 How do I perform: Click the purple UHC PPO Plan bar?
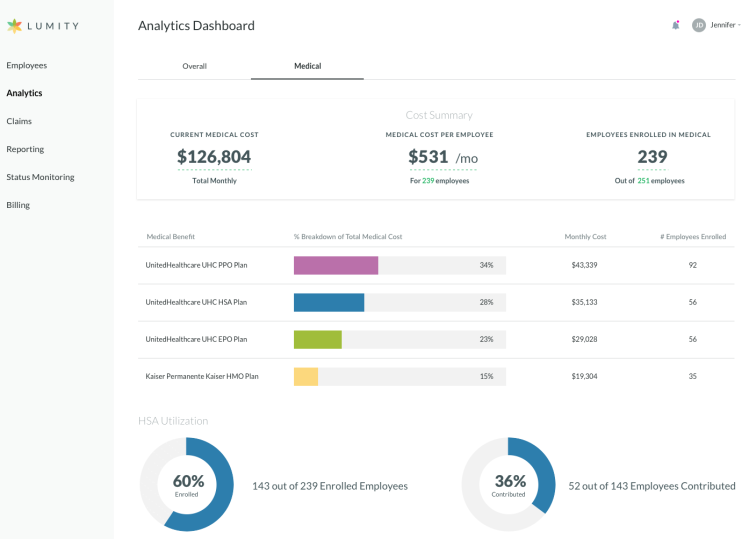[336, 265]
